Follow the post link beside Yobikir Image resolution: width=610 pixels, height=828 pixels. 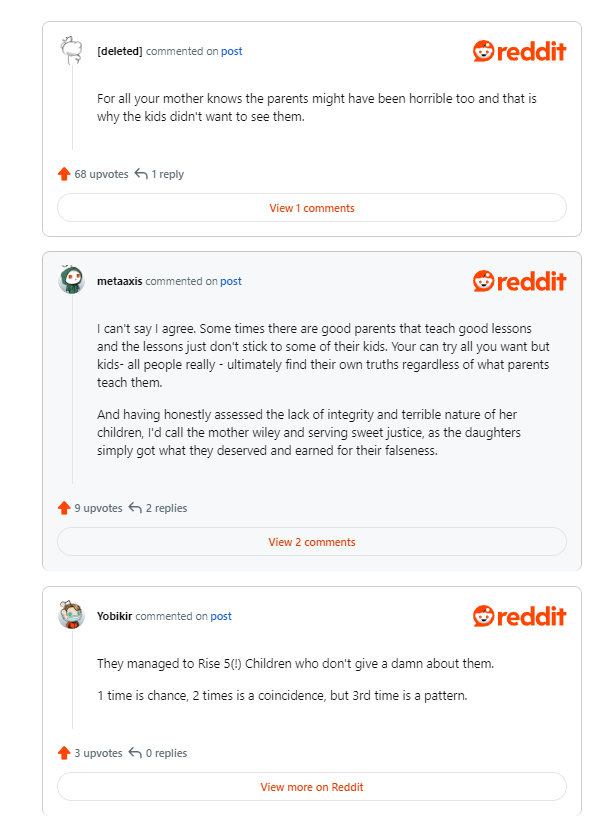[x=221, y=616]
